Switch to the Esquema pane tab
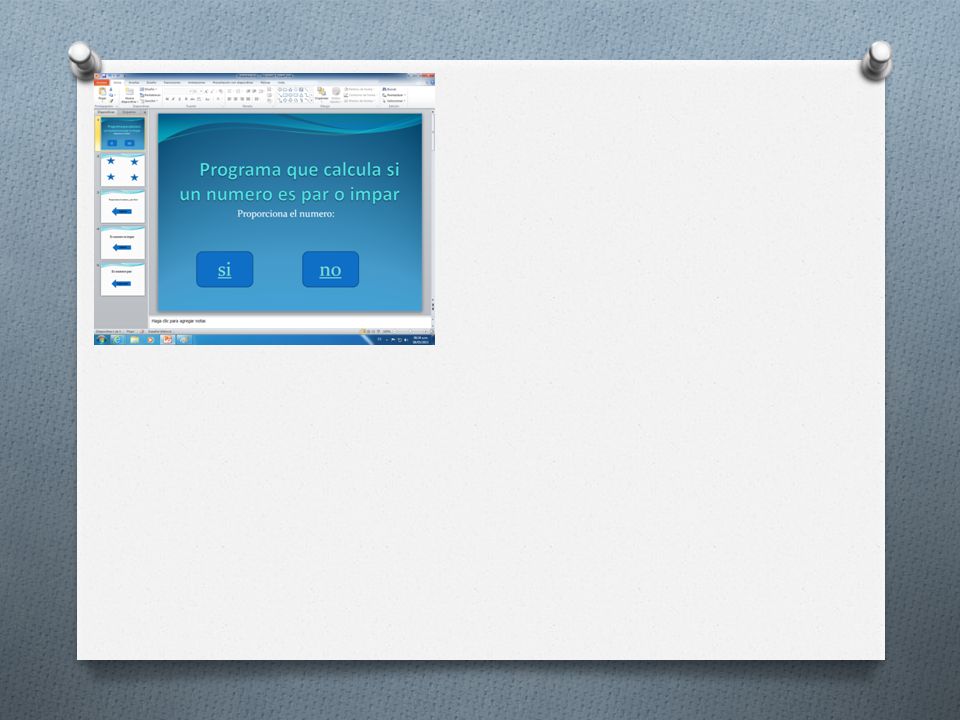The width and height of the screenshot is (960, 720). click(129, 112)
